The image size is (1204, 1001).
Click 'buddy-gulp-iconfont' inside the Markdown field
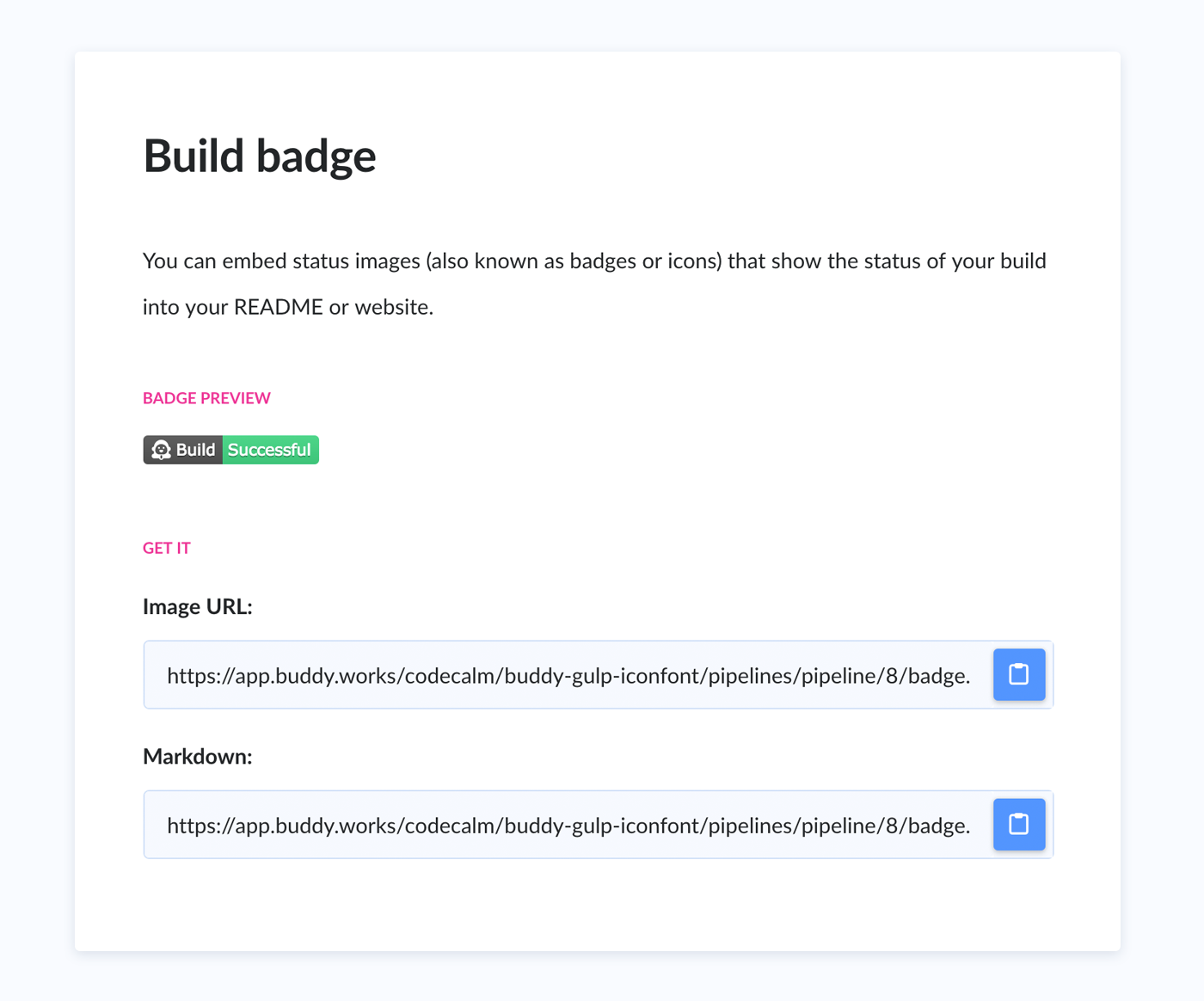click(603, 826)
